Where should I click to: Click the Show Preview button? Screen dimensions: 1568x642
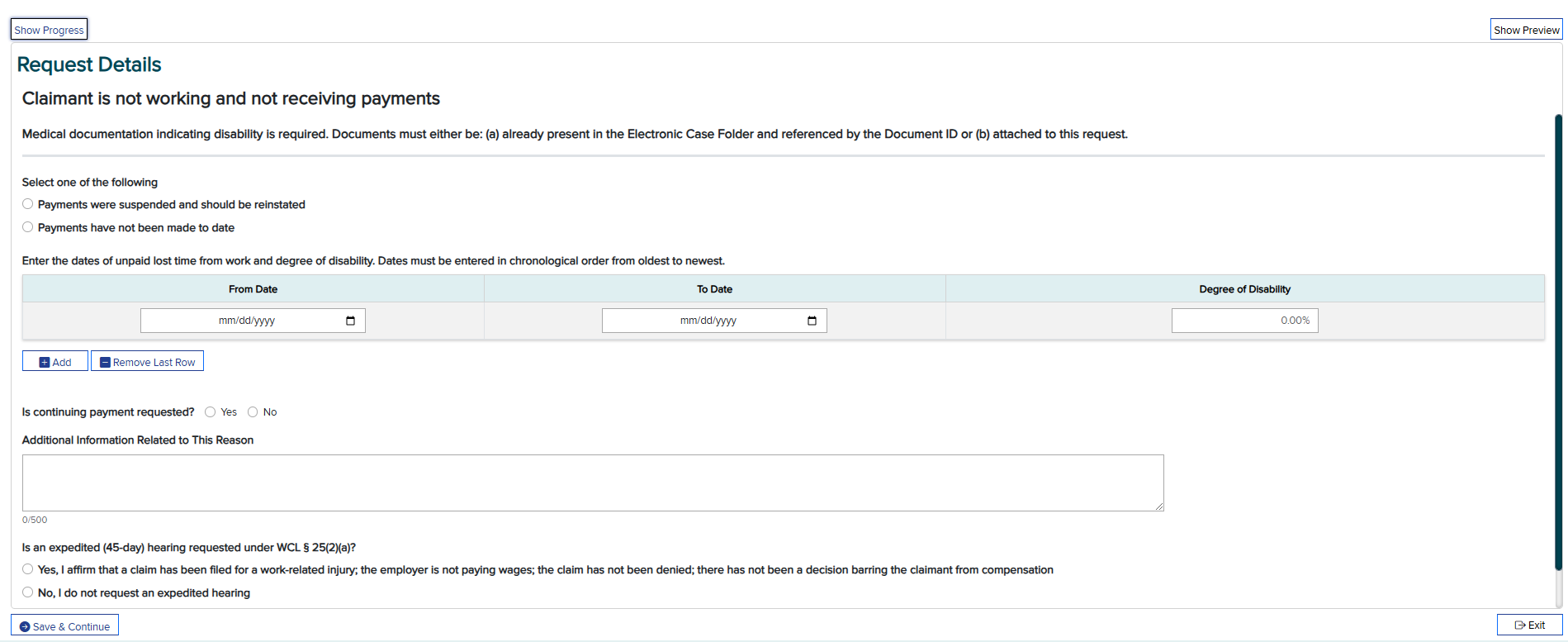(x=1526, y=30)
